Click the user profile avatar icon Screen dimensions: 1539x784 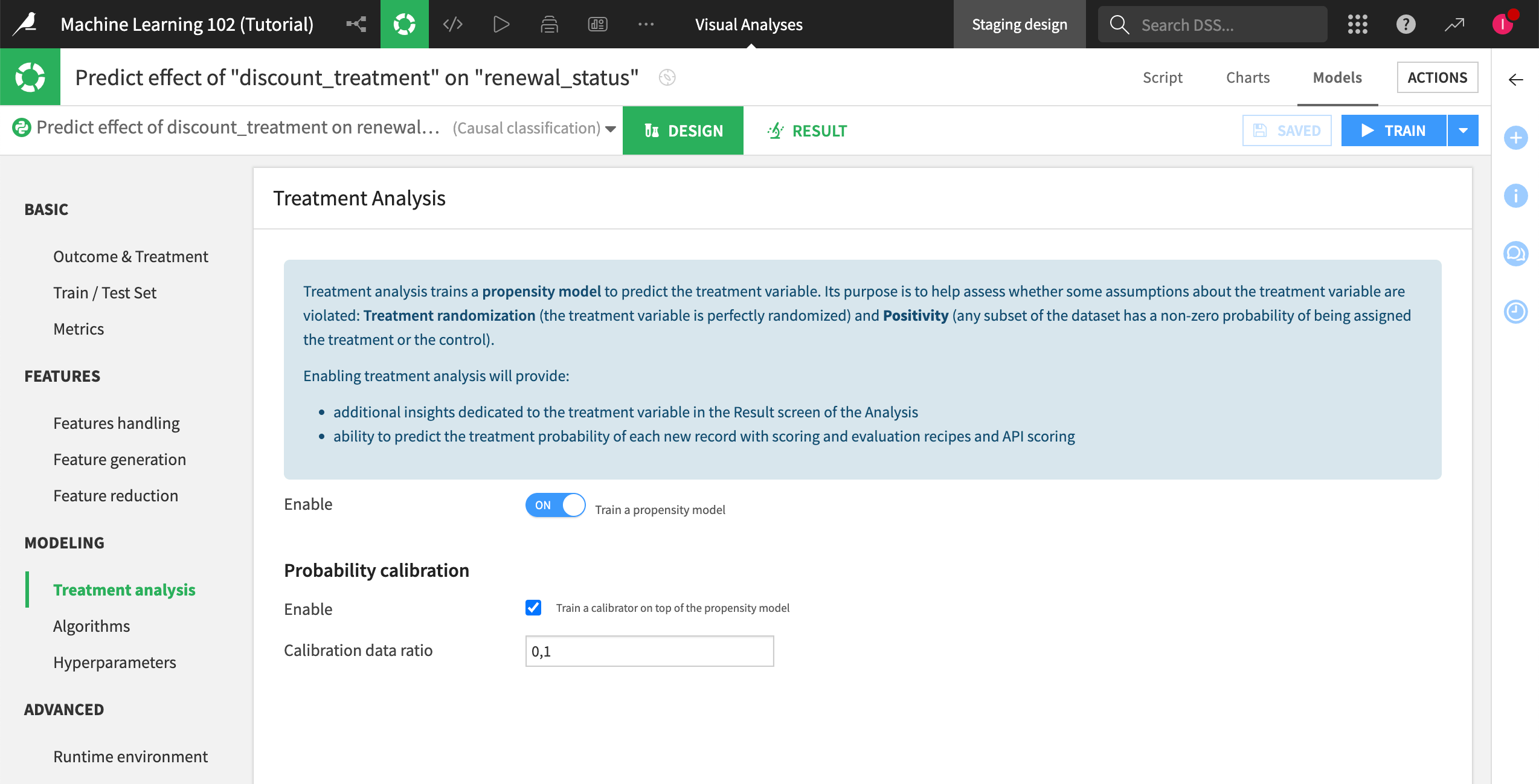(x=1504, y=24)
